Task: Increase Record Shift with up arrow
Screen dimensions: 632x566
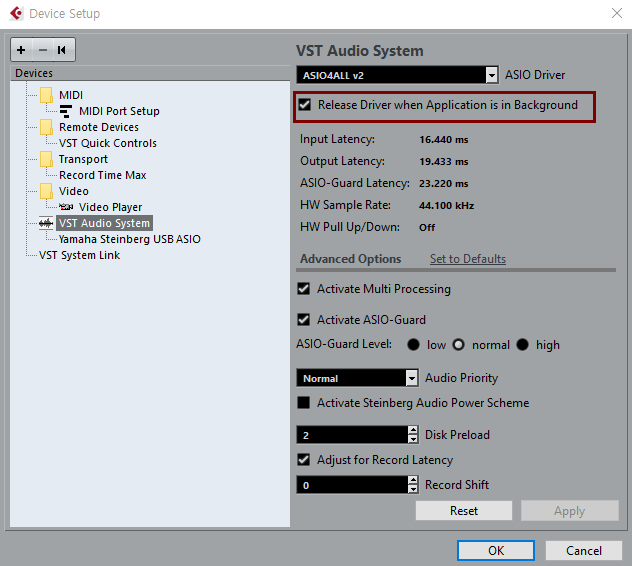Action: (413, 480)
